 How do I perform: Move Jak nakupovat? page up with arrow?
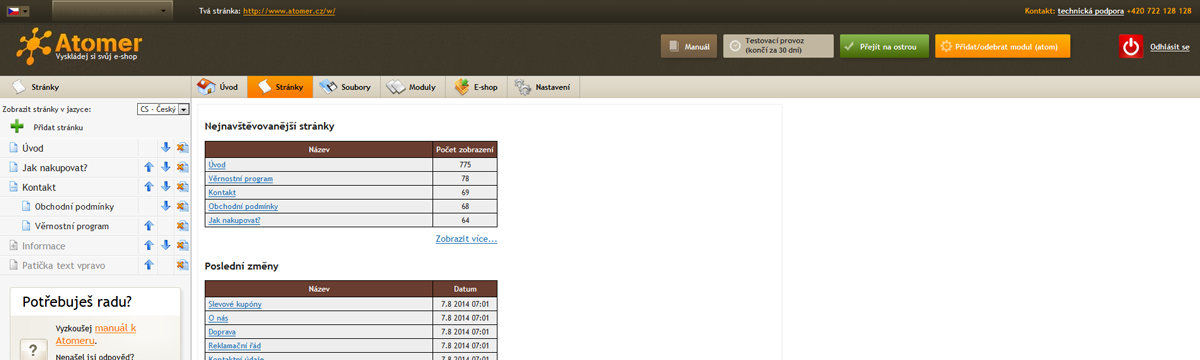[x=148, y=167]
